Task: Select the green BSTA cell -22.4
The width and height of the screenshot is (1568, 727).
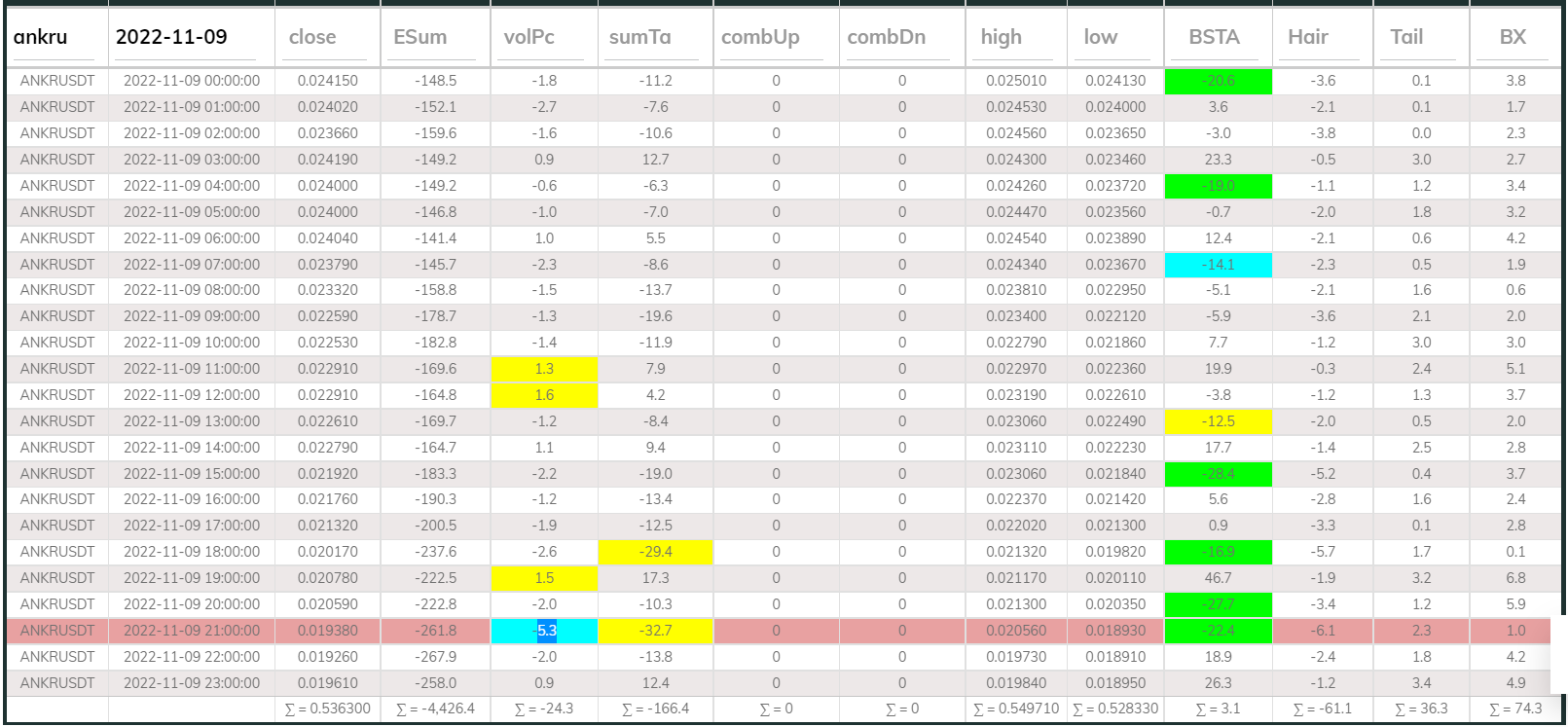Action: tap(1218, 631)
